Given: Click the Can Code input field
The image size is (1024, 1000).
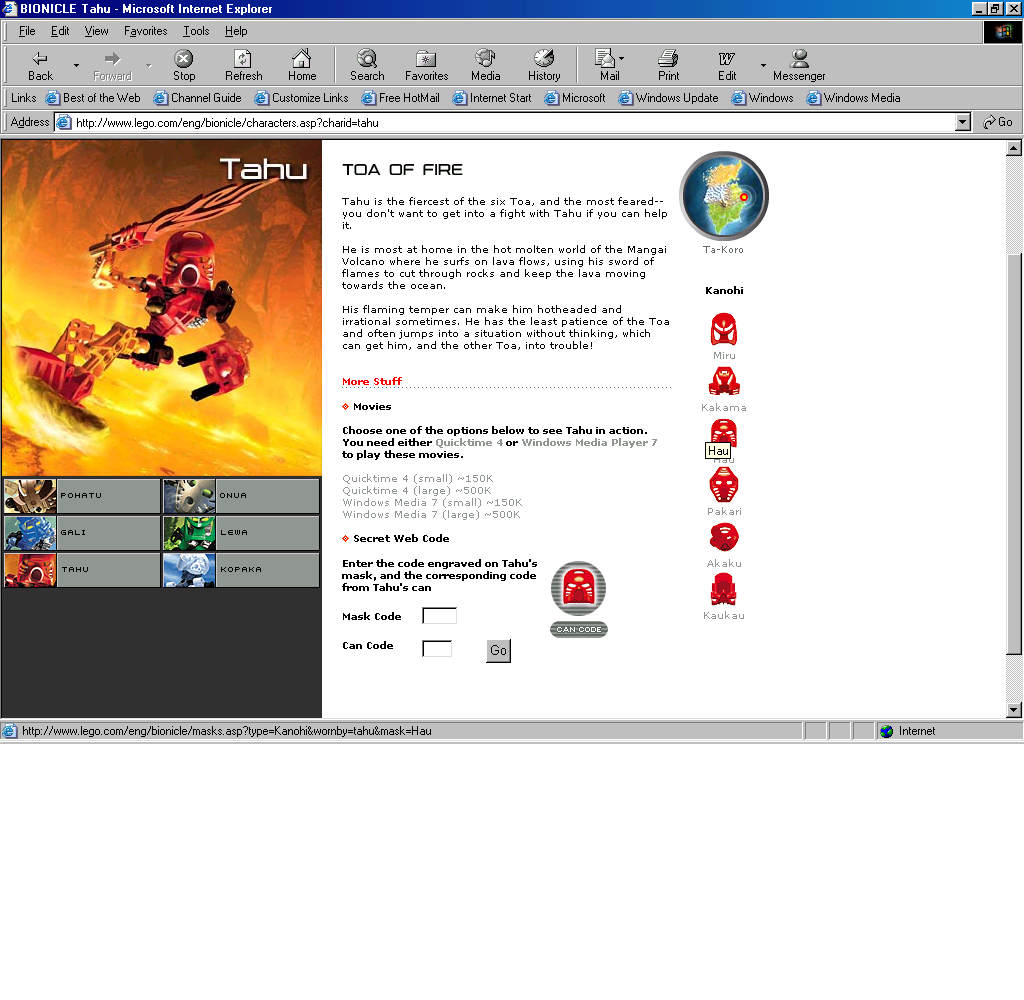Looking at the screenshot, I should [x=437, y=648].
